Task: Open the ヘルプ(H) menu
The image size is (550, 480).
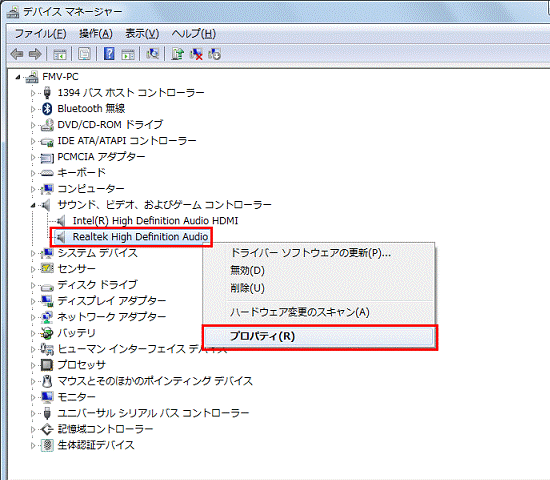Action: coord(194,34)
